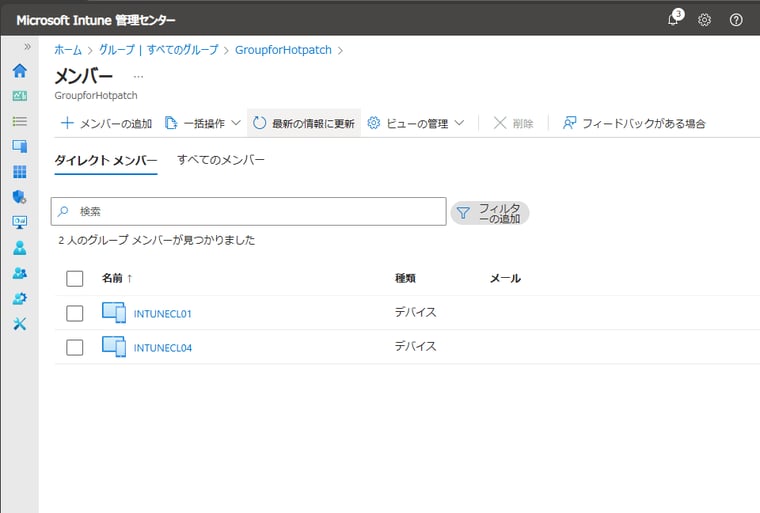
Task: Click the device icon of INTUNECL01
Action: [114, 313]
